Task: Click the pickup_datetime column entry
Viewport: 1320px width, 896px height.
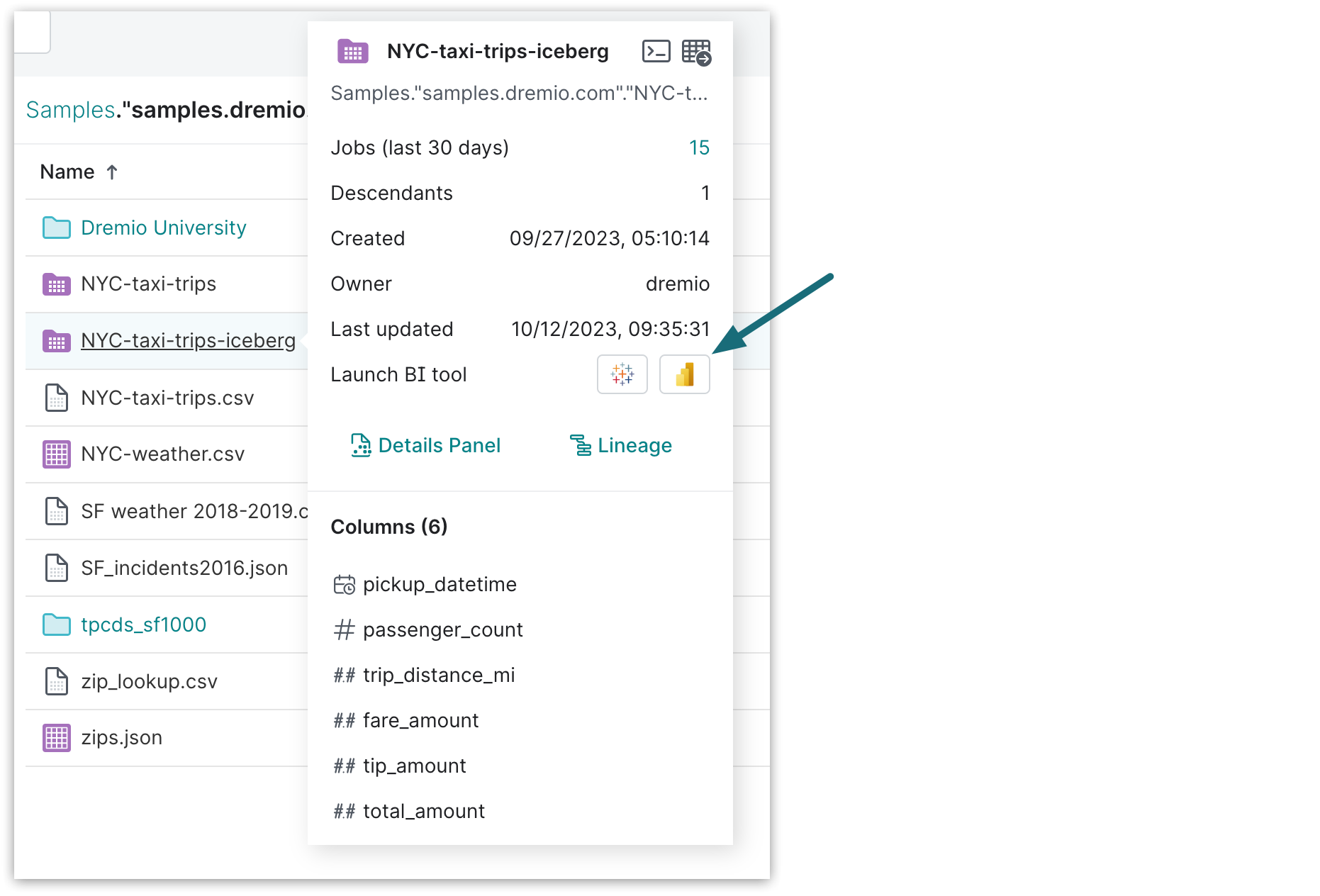Action: (439, 585)
